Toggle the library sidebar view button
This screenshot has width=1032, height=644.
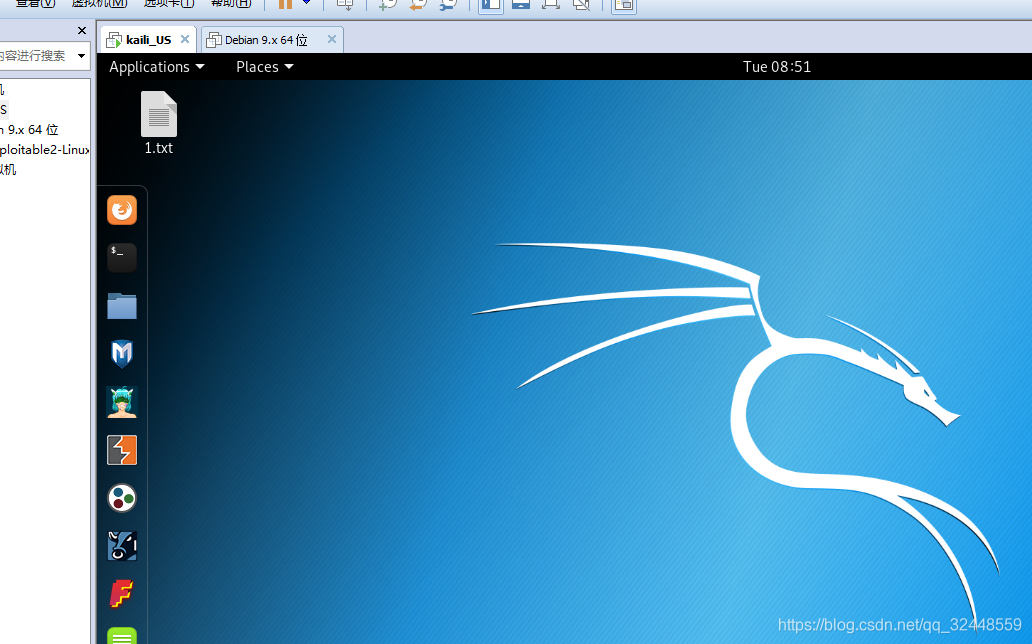[491, 5]
